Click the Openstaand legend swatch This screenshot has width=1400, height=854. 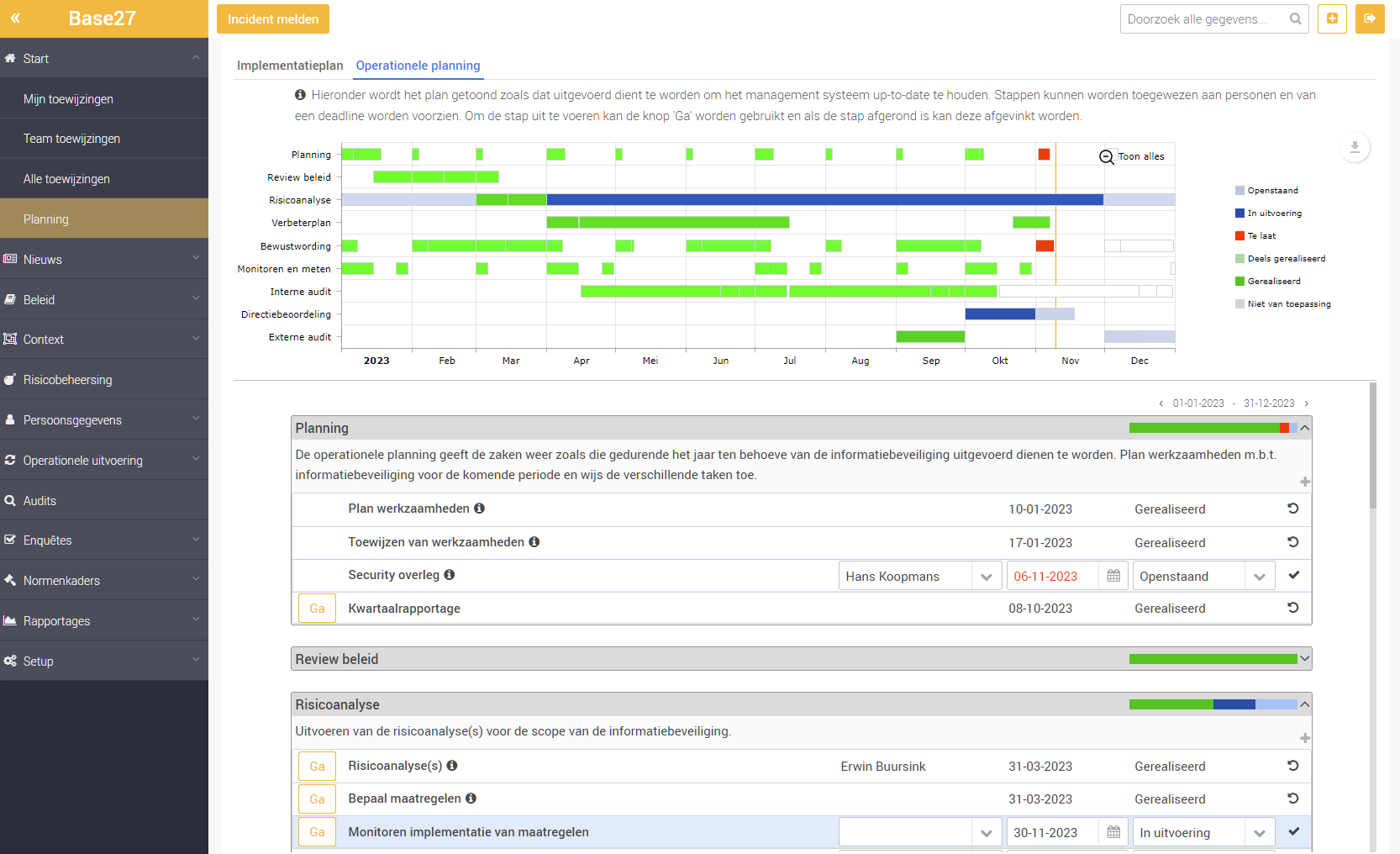[1239, 191]
